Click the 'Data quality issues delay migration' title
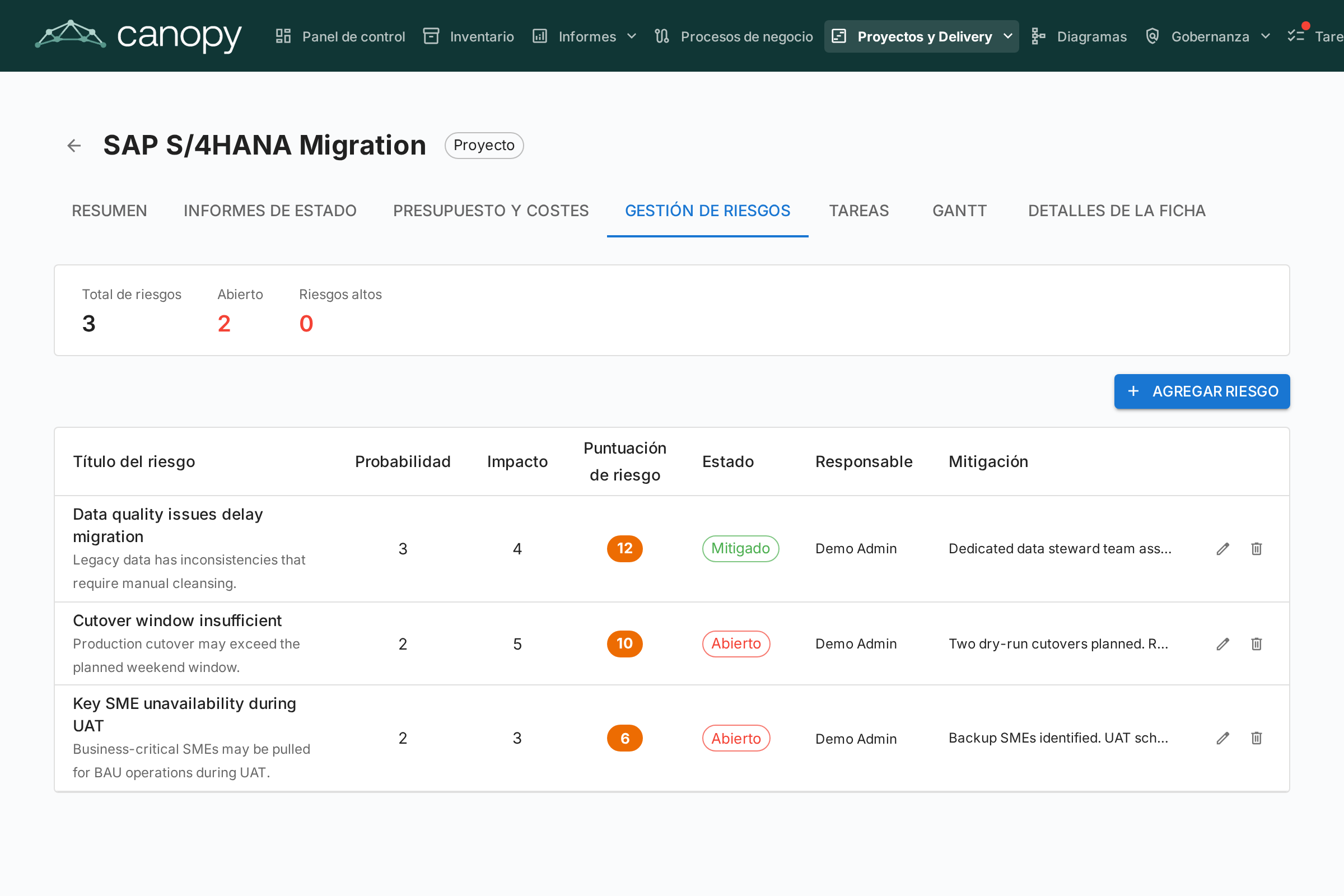The image size is (1344, 896). coord(168,526)
